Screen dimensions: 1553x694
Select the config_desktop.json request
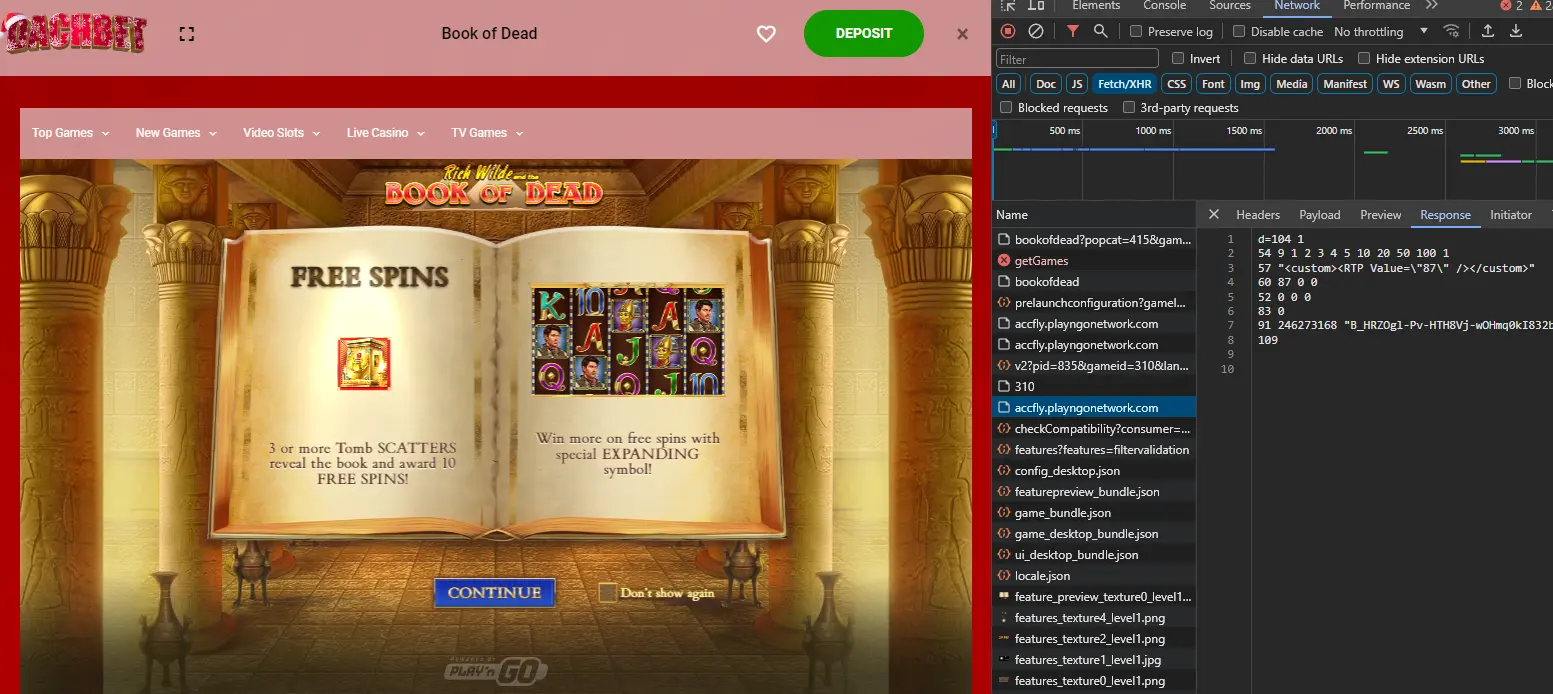(1094, 470)
